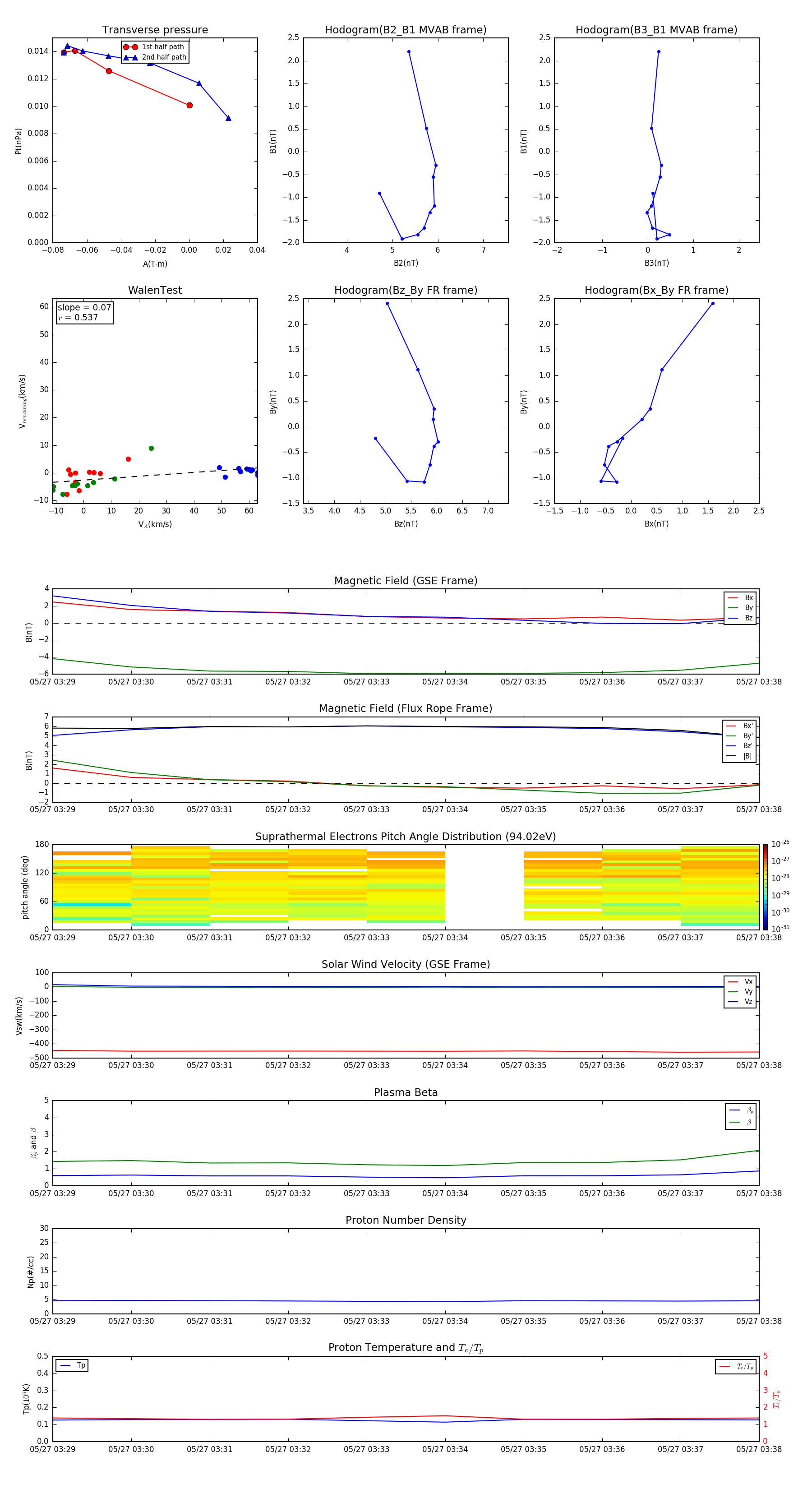
Task: Click the 'B2(nT)' x-axis label
Action: [406, 263]
